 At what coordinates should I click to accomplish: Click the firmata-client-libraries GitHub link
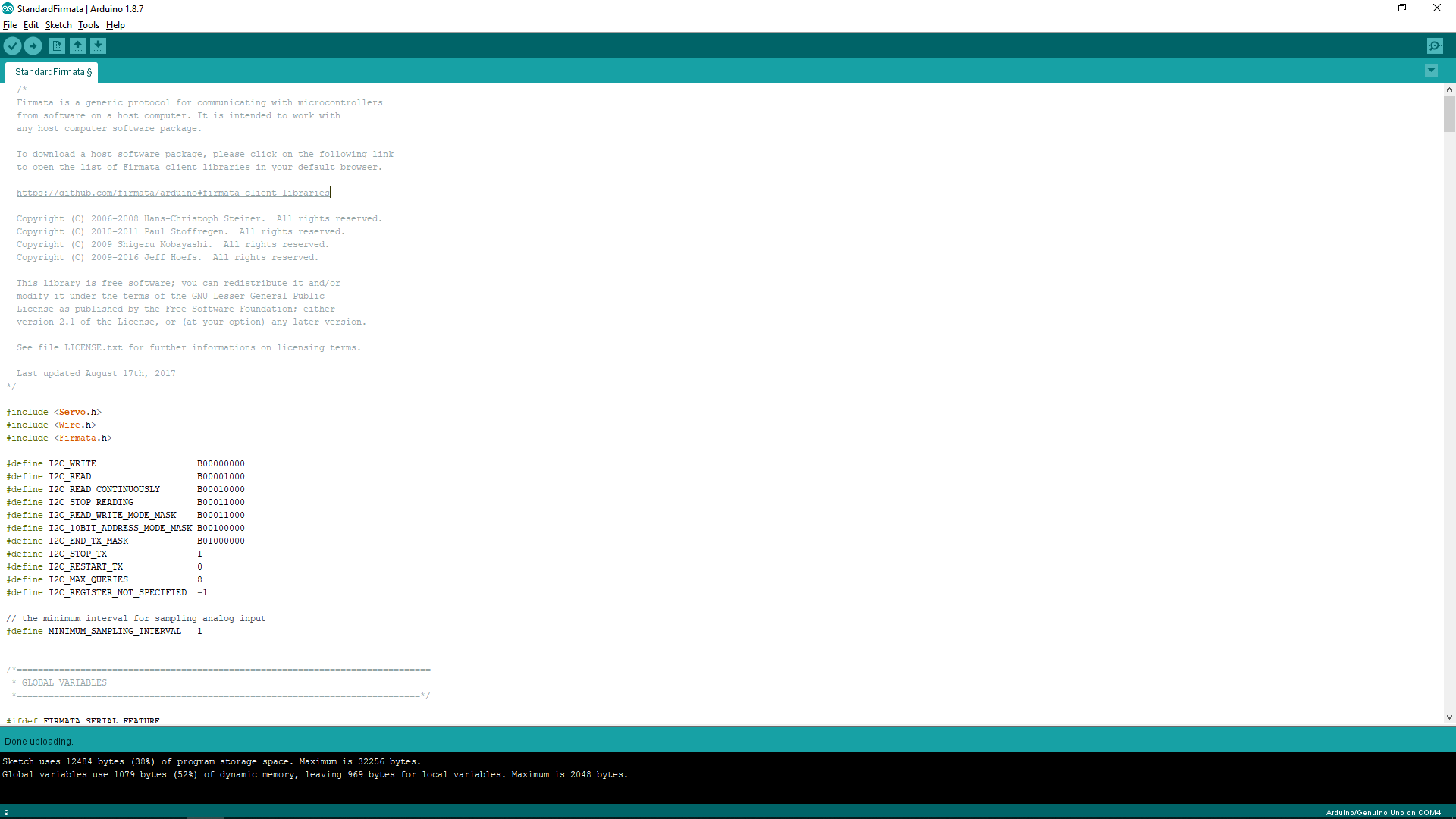pos(173,193)
